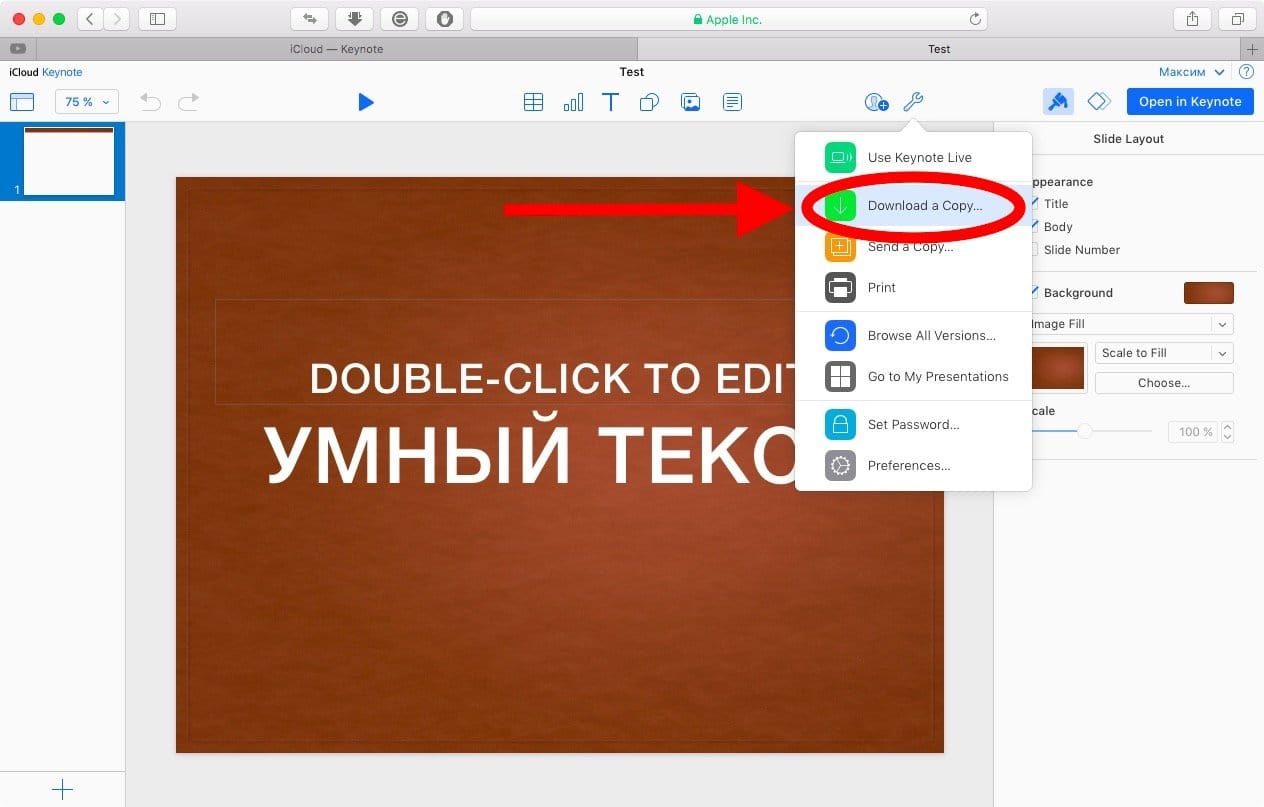This screenshot has height=807, width=1264.
Task: Open the Collaborate people icon
Action: (876, 102)
